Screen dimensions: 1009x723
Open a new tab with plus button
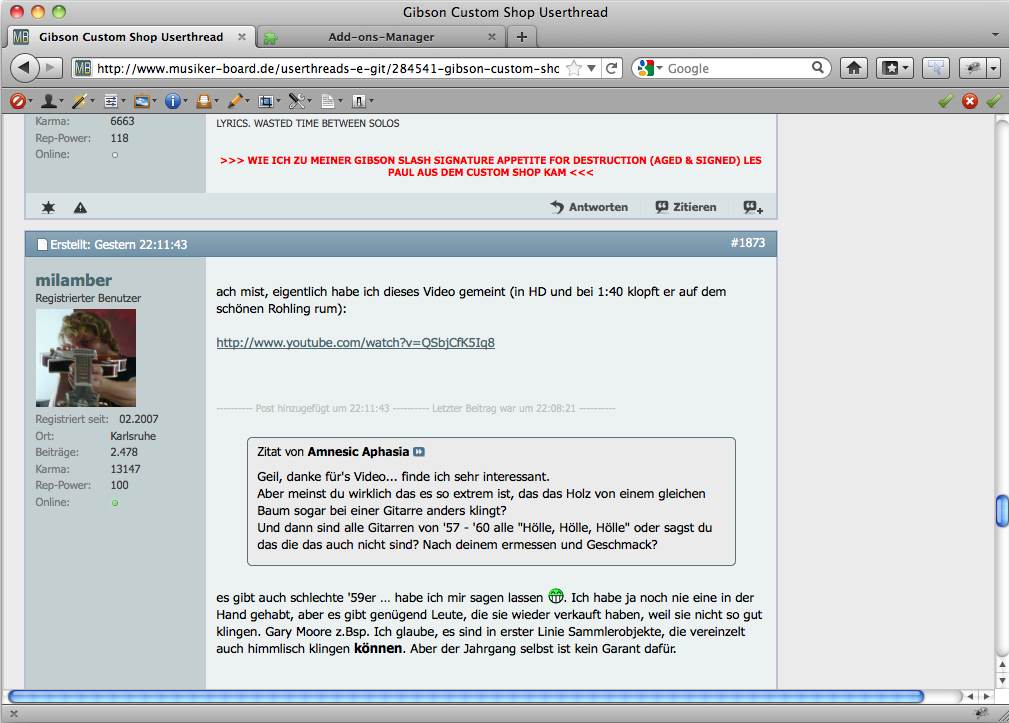coord(522,37)
